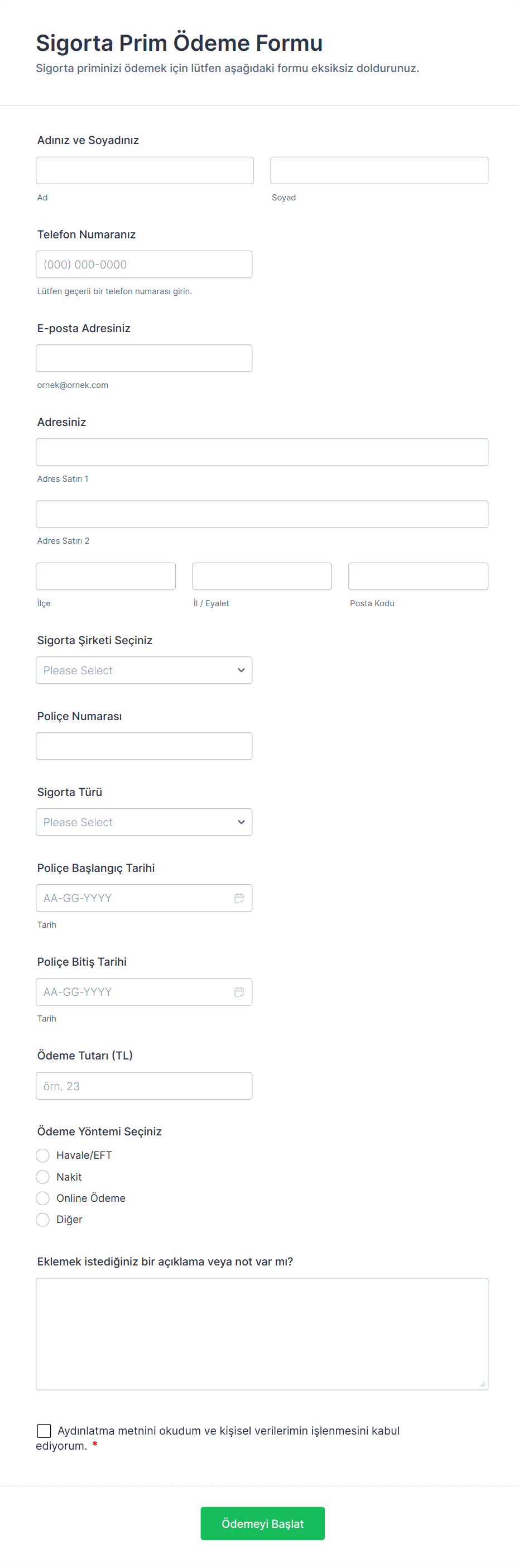This screenshot has height=1568, width=519.
Task: Tick the Aydınlatma metni consent checkbox
Action: coord(44,1431)
